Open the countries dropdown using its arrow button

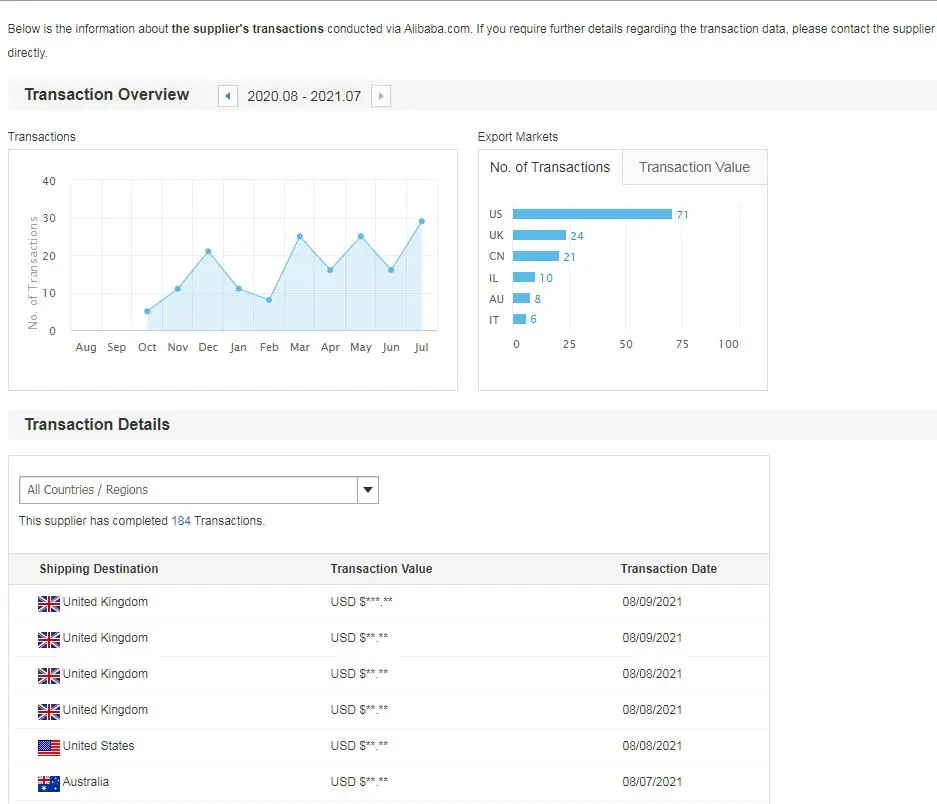click(368, 490)
